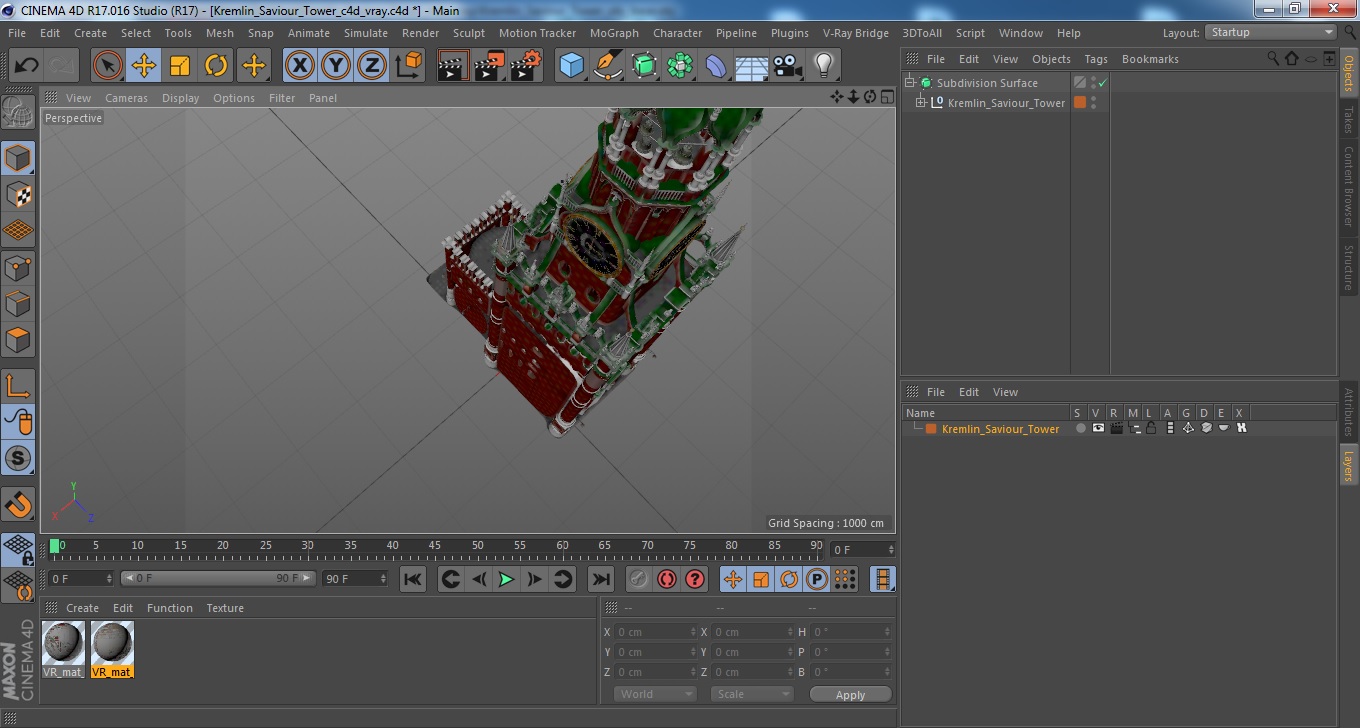Image resolution: width=1360 pixels, height=728 pixels.
Task: Select the Kremlin_Saviour_Tower layer row name
Action: (x=1000, y=429)
